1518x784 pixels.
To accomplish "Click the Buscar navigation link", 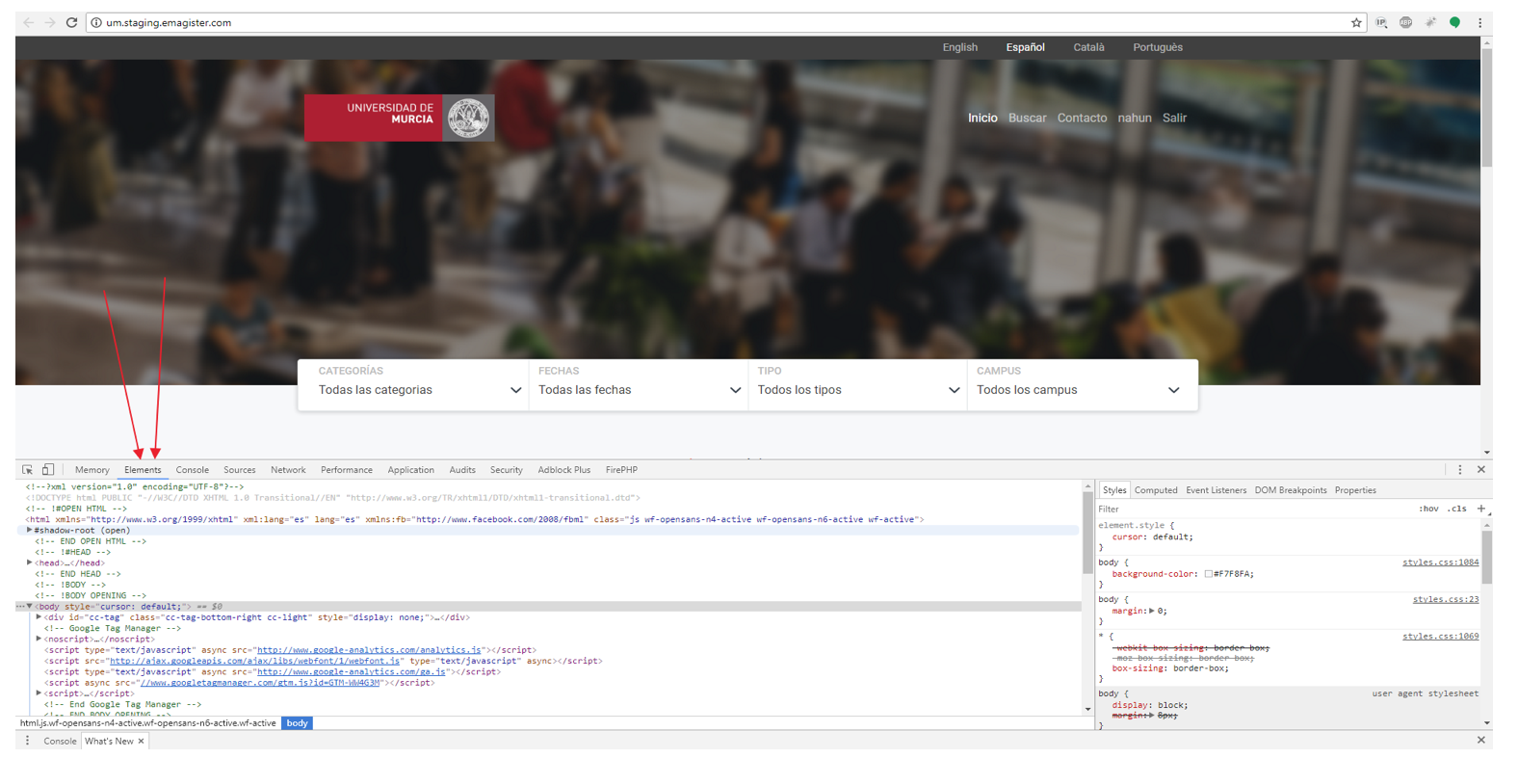I will point(1028,118).
